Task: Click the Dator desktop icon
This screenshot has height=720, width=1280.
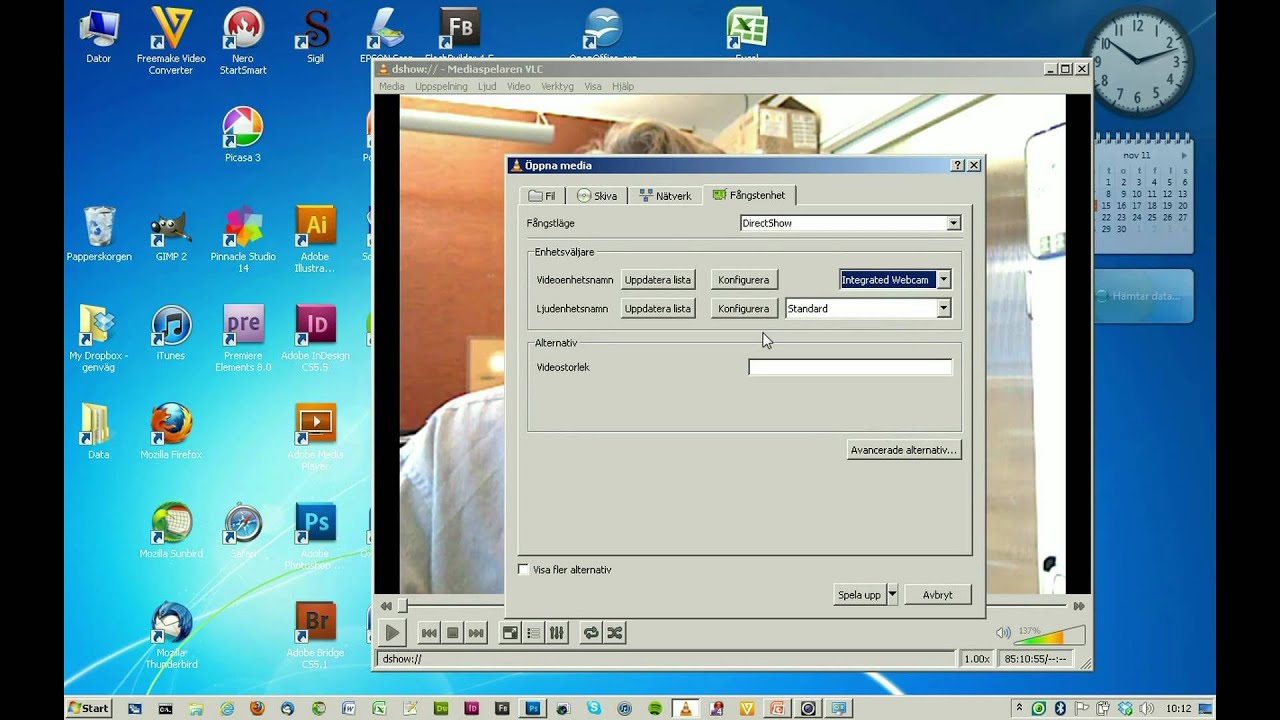Action: click(99, 37)
